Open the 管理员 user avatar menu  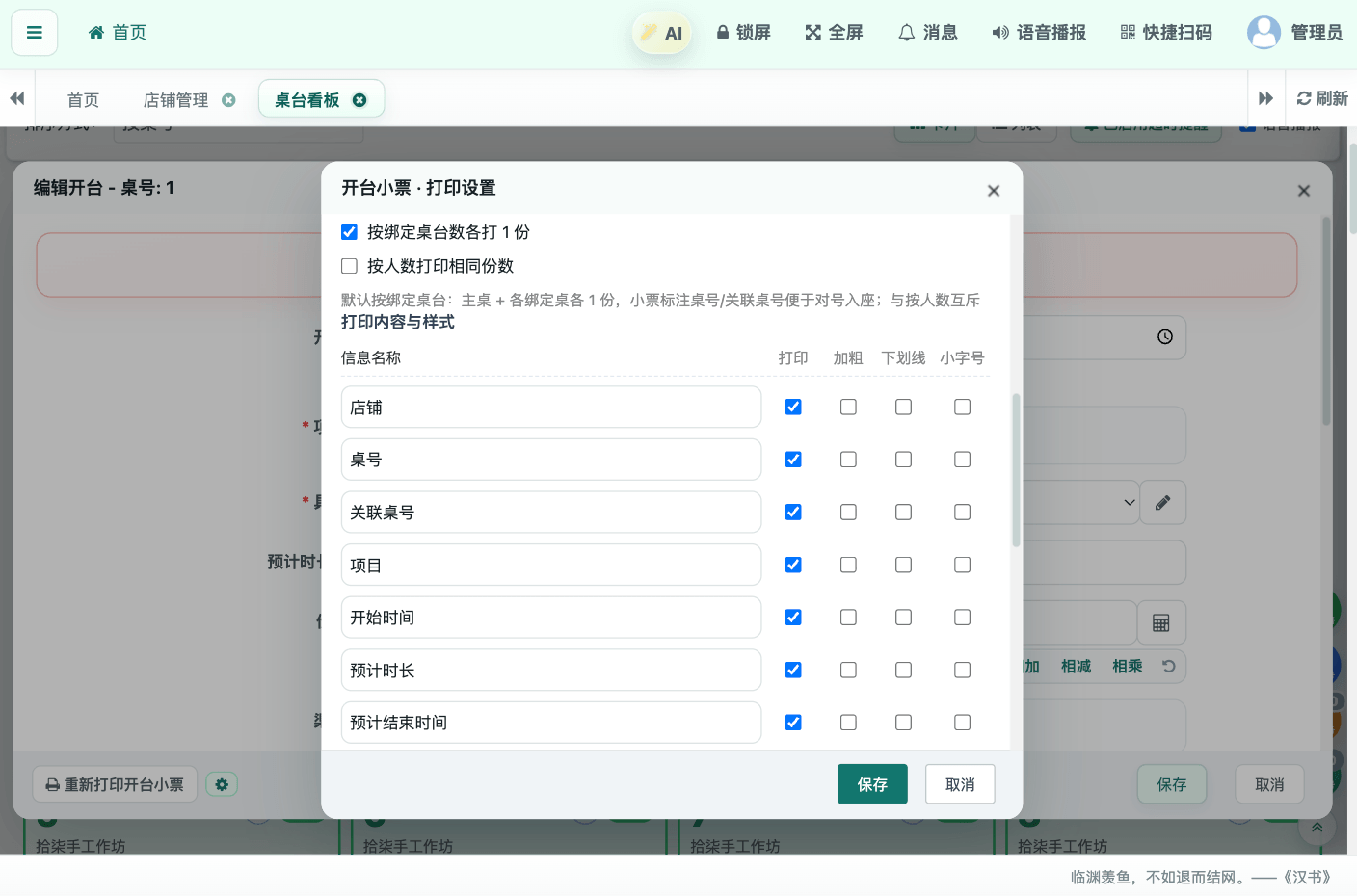point(1294,33)
